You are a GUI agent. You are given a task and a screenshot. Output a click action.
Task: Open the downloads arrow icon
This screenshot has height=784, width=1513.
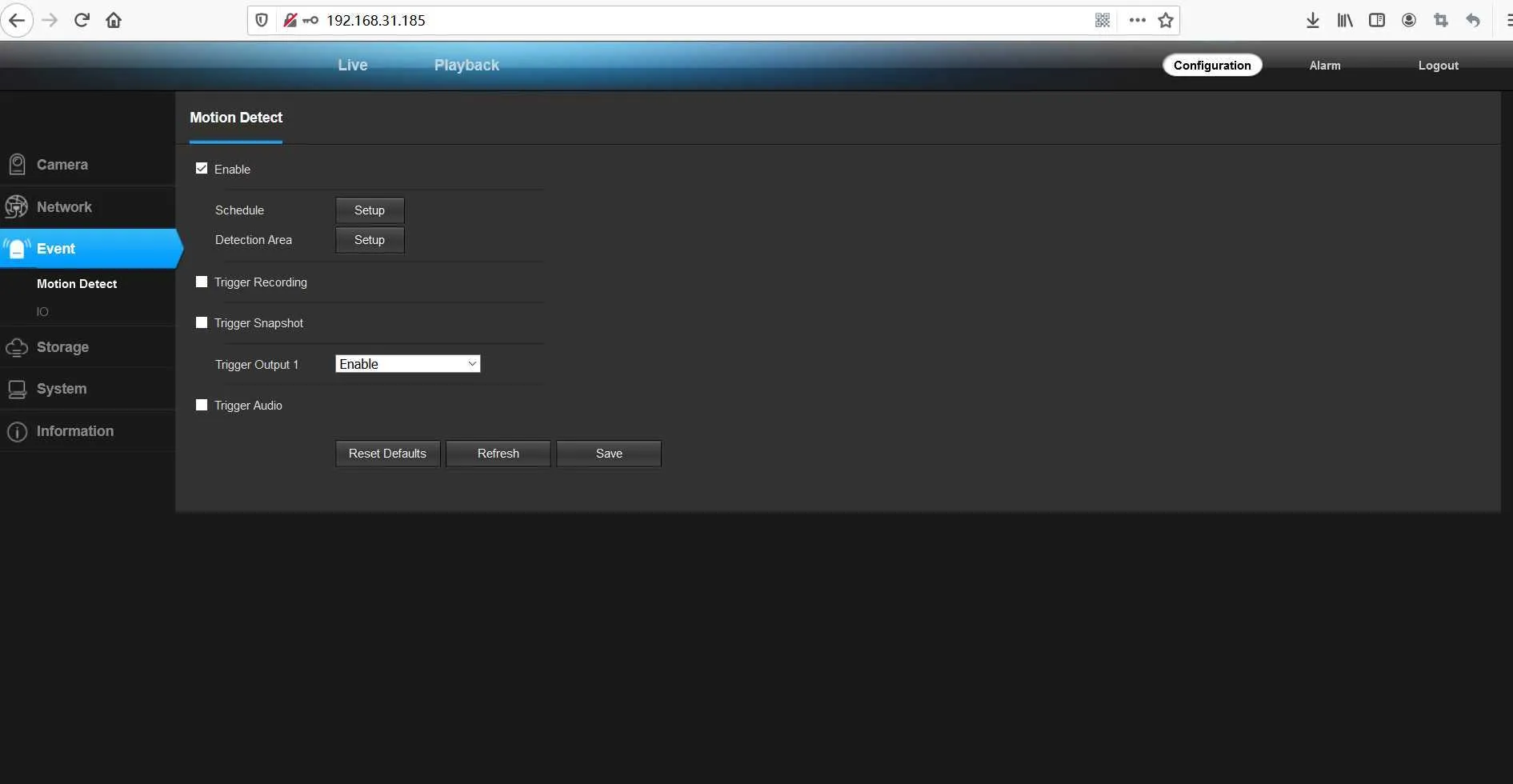(x=1313, y=20)
